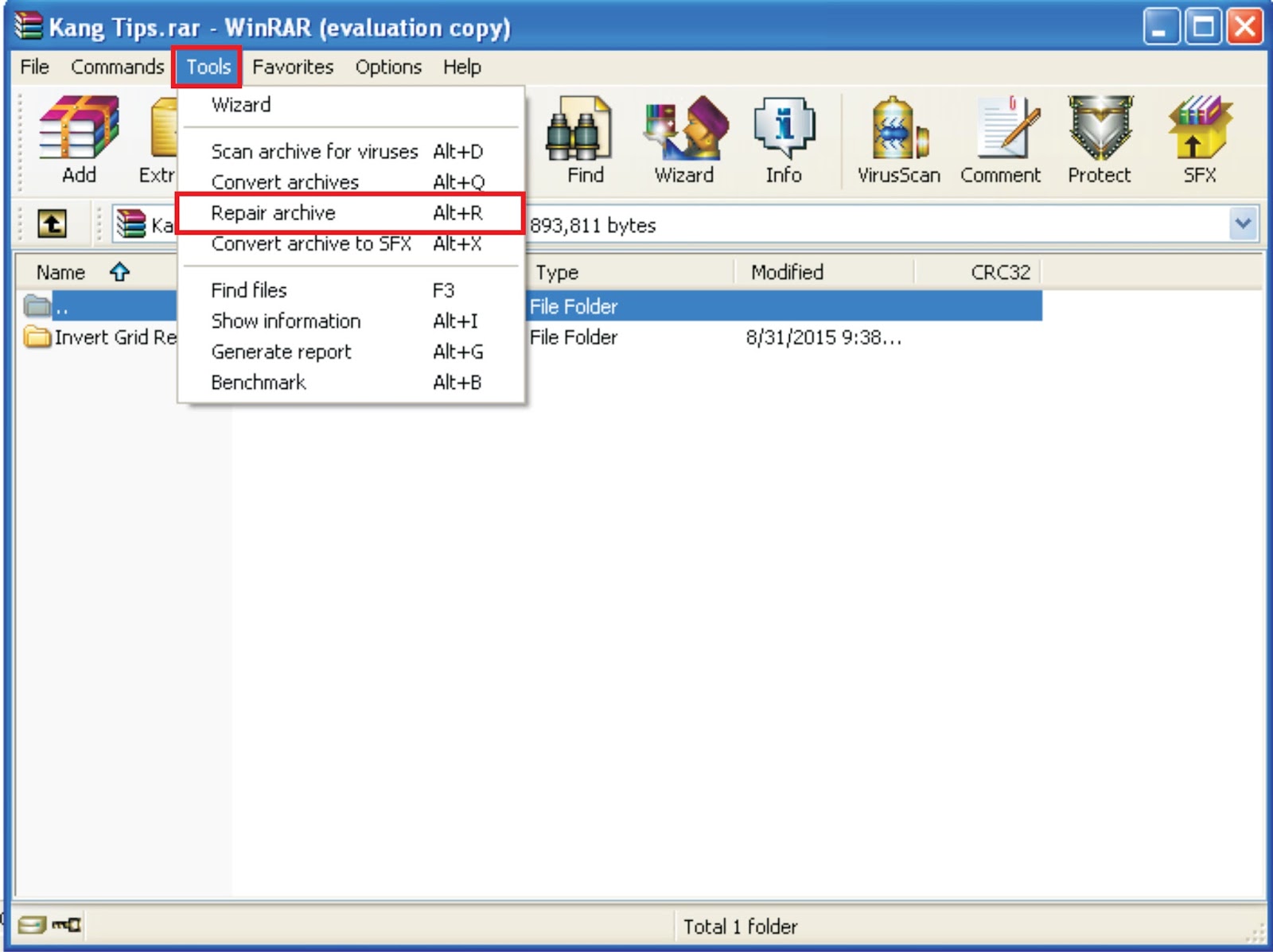Choose Scan archive for viruses
The width and height of the screenshot is (1273, 952).
351,151
